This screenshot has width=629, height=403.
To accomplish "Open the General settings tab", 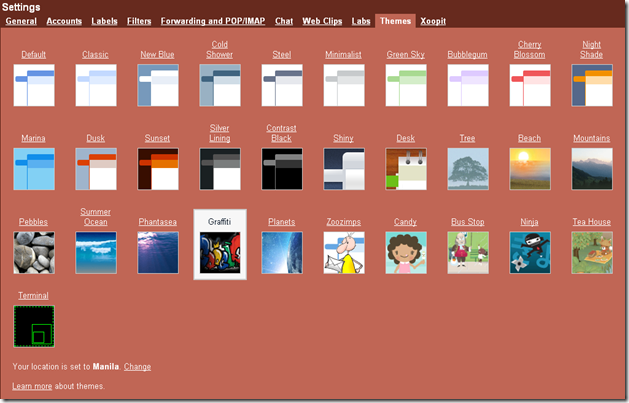I will (x=21, y=21).
